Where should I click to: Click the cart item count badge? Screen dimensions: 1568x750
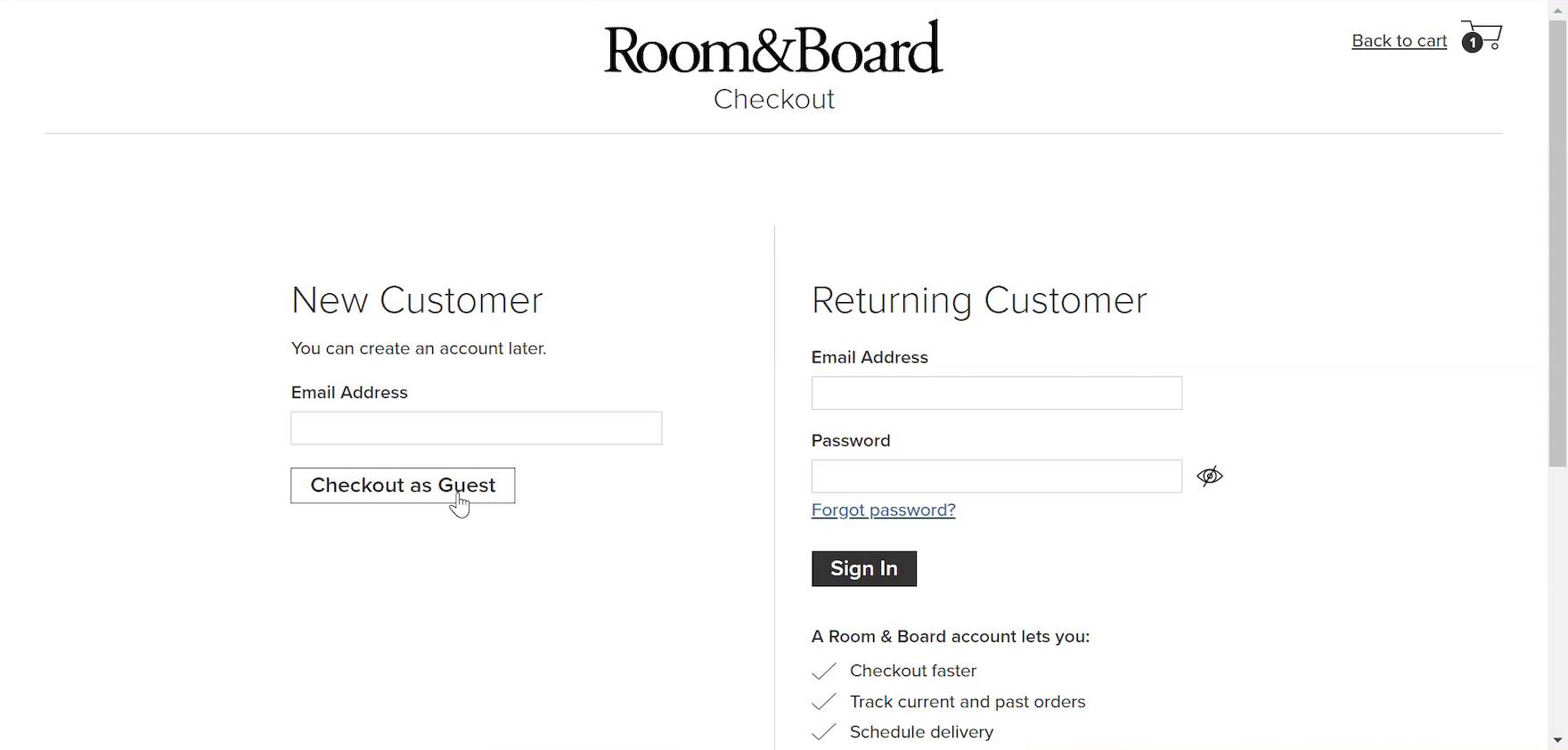[1472, 42]
